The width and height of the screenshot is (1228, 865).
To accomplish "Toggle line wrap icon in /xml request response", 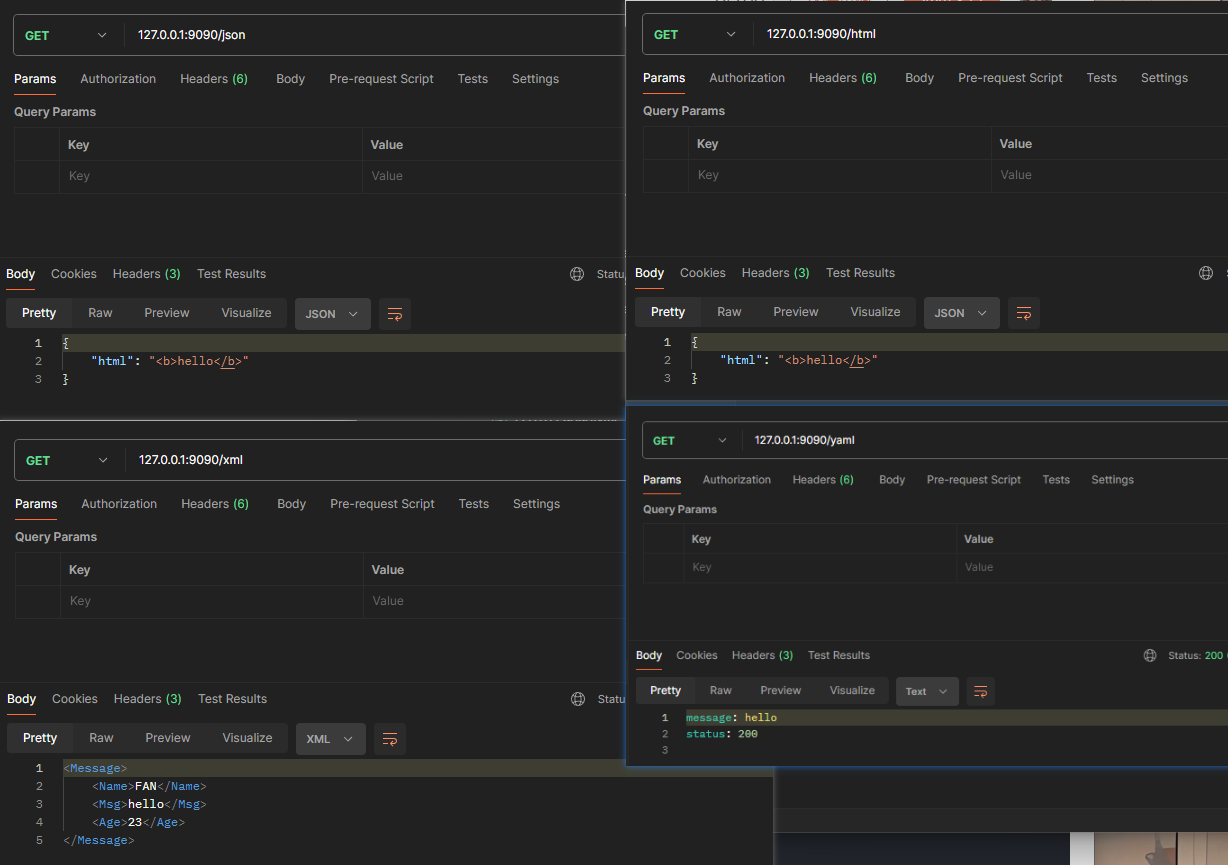I will (390, 739).
